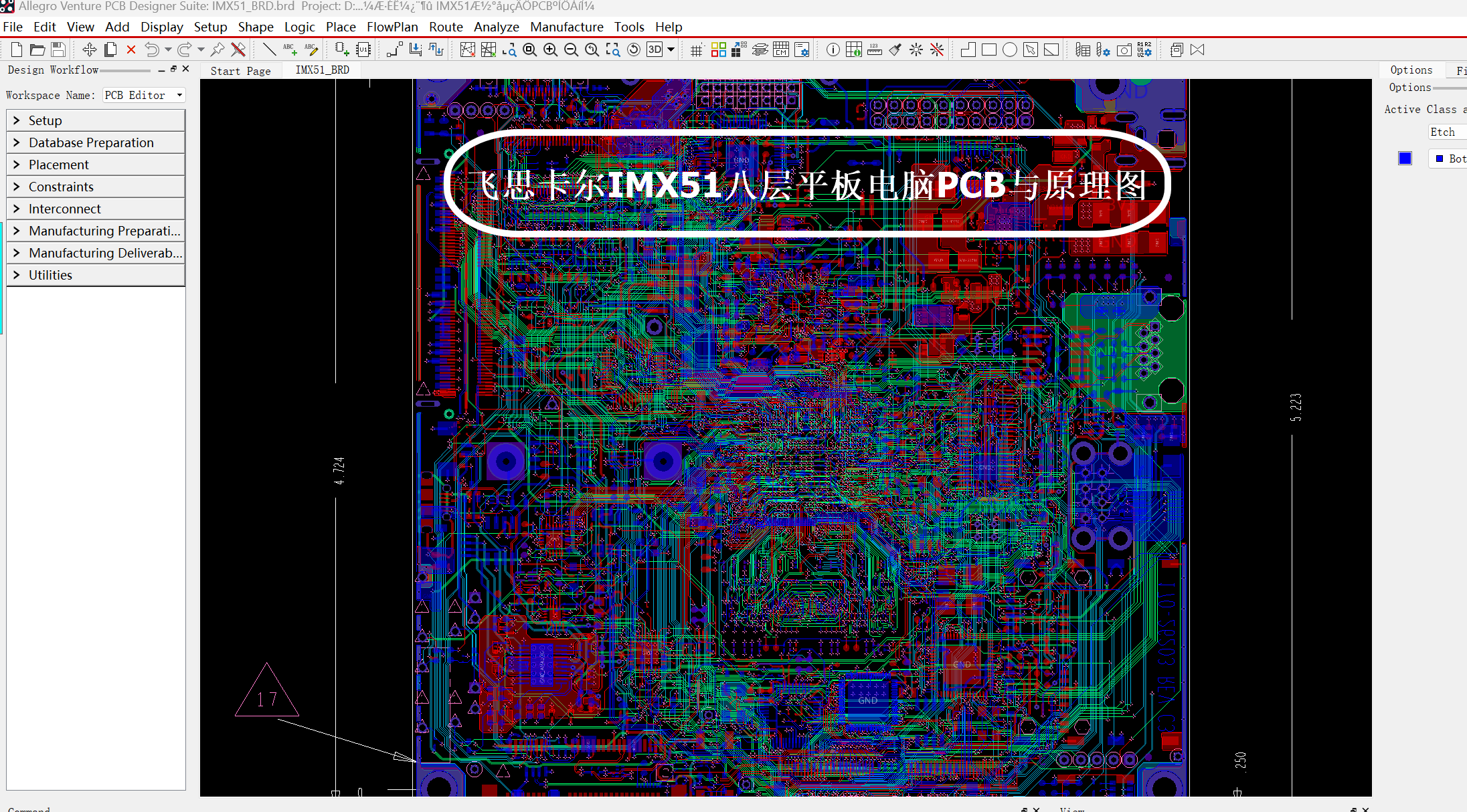Expand the Database Preparation section
The image size is (1467, 812).
point(96,142)
